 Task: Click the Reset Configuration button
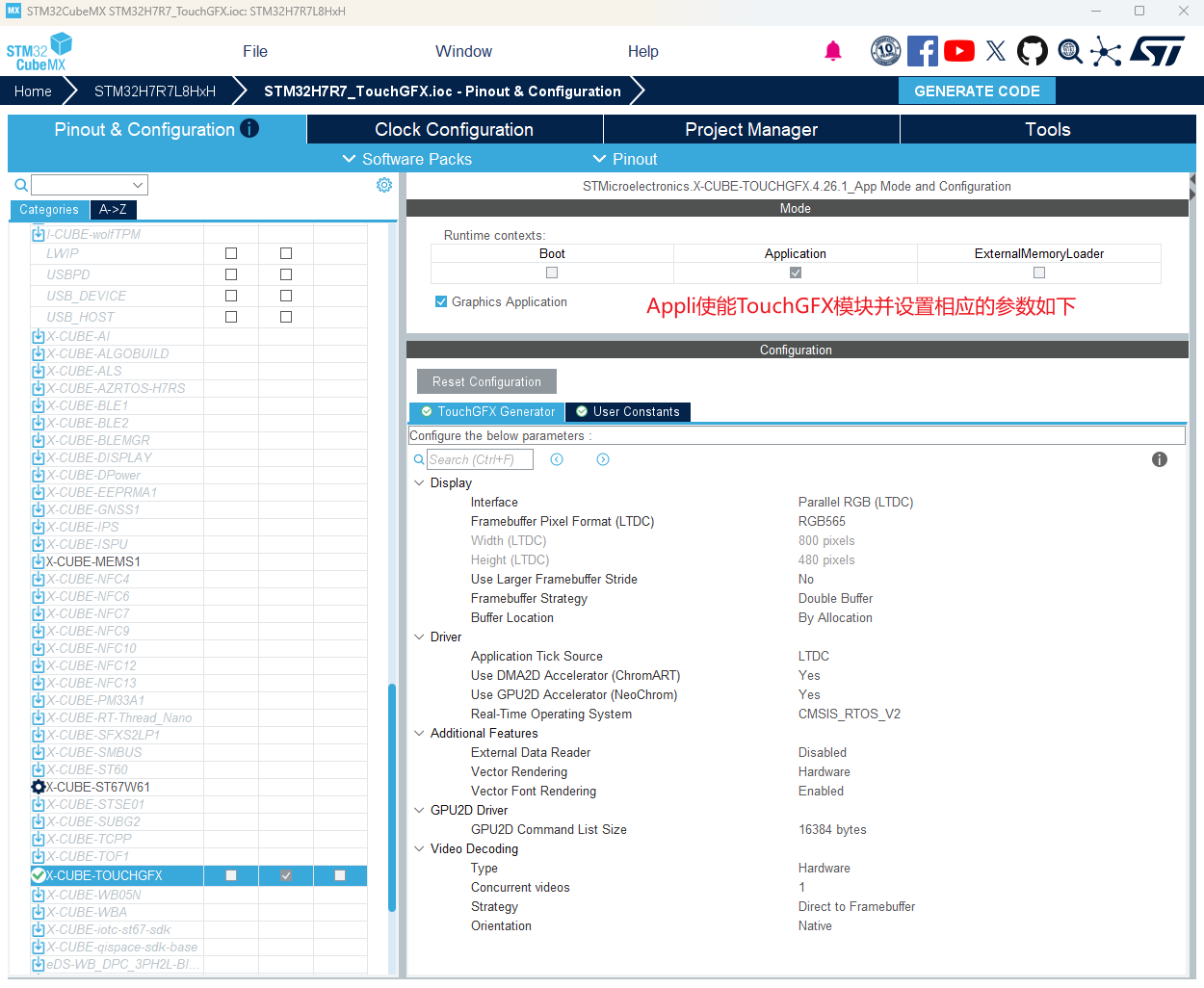pos(486,381)
